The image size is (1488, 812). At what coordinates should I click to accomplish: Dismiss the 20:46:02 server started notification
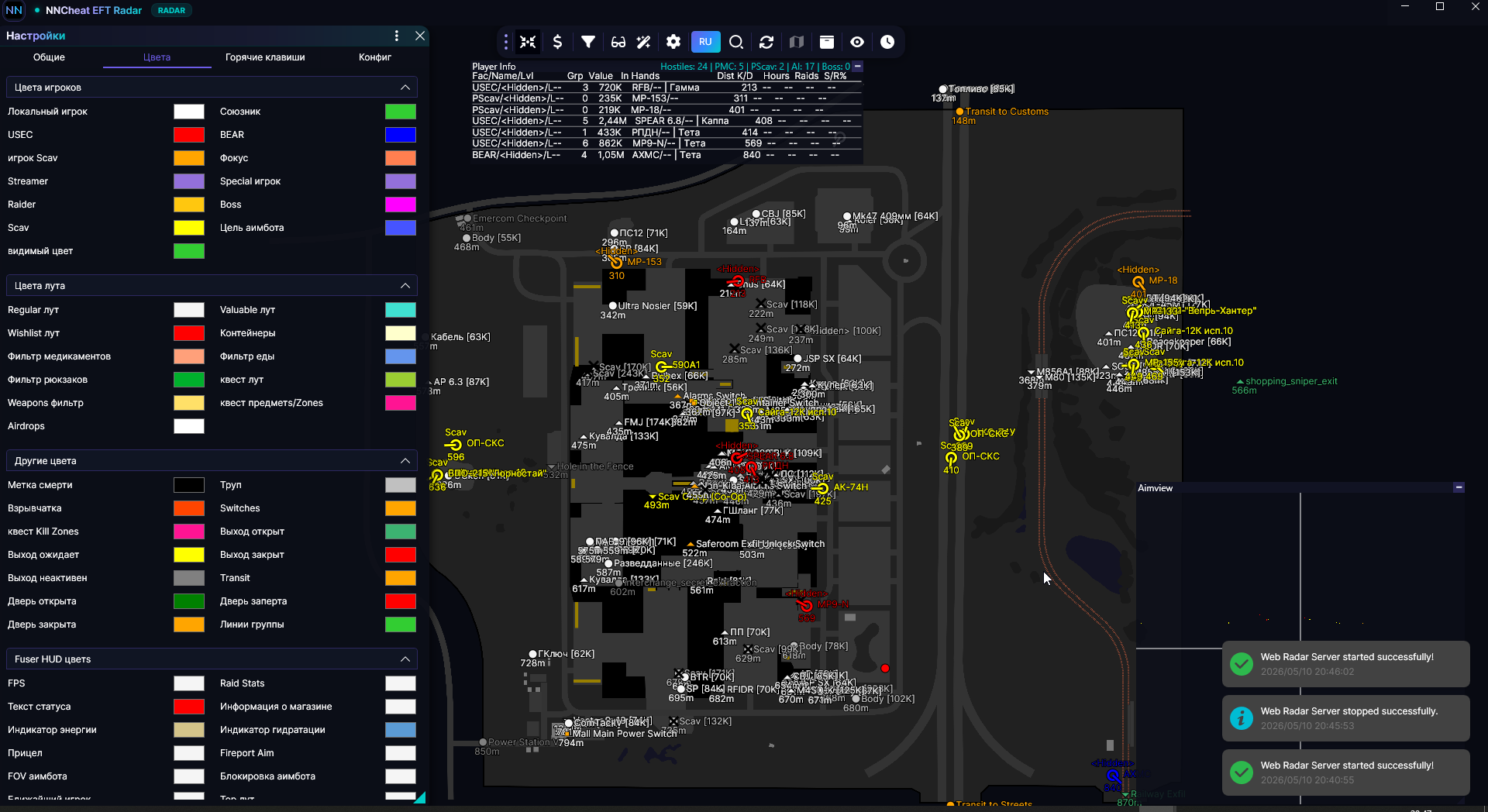[x=1346, y=664]
